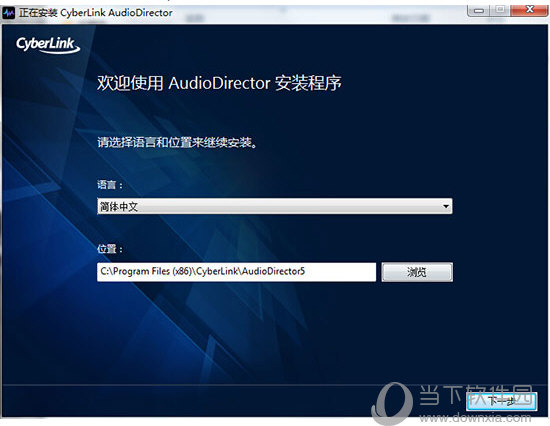Click the 欢迎使用 AudioDirector 安装程序 heading
550x426 pixels.
pyautogui.click(x=219, y=83)
